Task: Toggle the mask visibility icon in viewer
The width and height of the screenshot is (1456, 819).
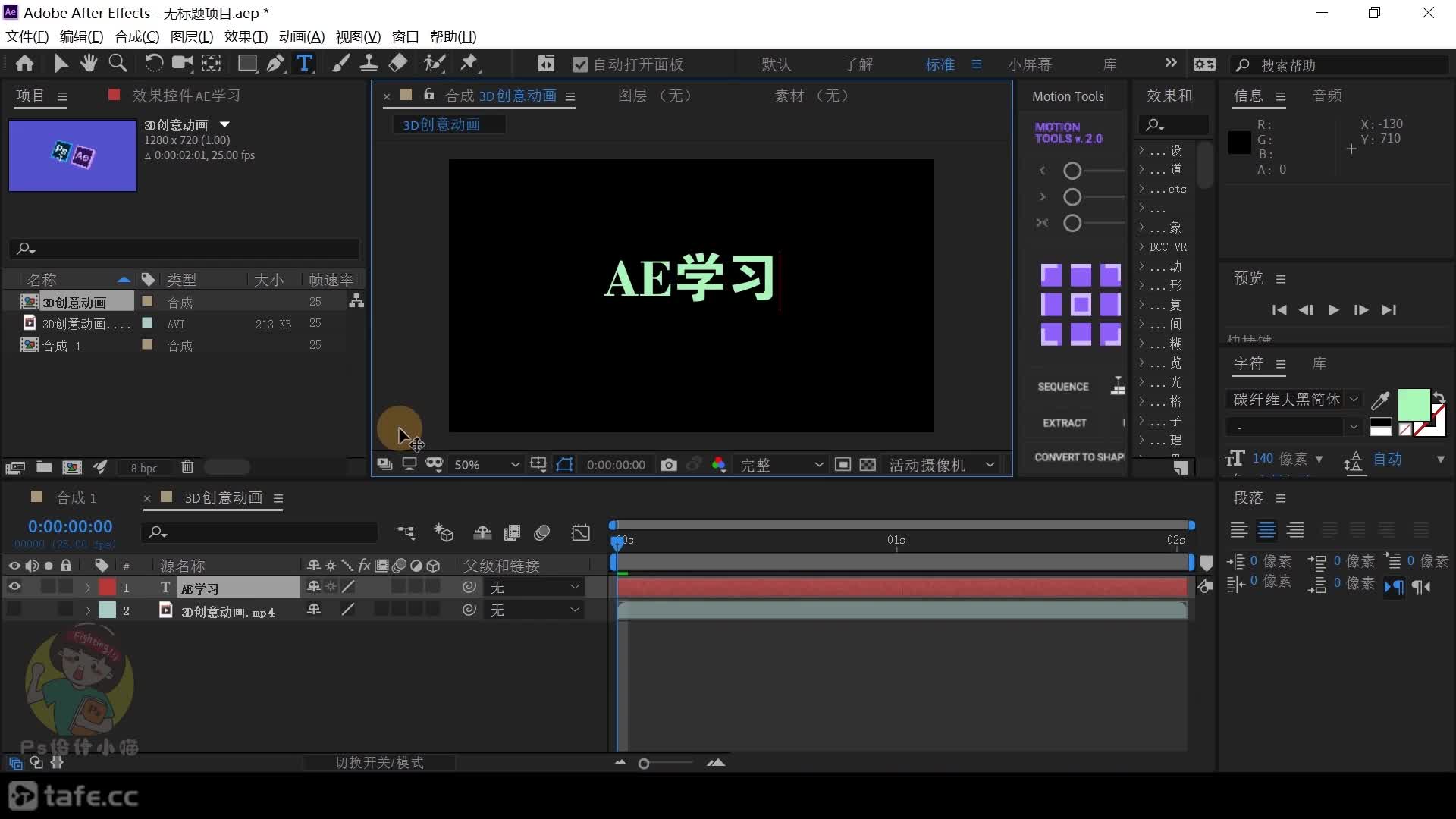Action: [564, 465]
